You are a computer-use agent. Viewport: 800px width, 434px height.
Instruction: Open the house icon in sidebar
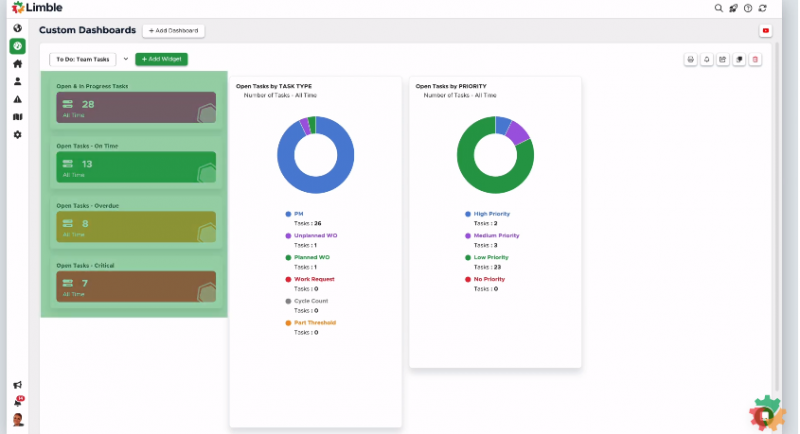pyautogui.click(x=17, y=64)
